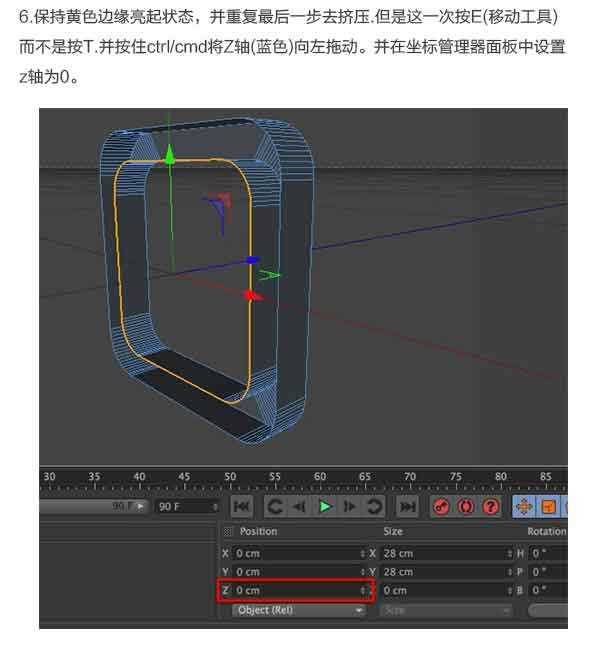Toggle the position move key icon
Screen dimensions: 600x652
523,507
